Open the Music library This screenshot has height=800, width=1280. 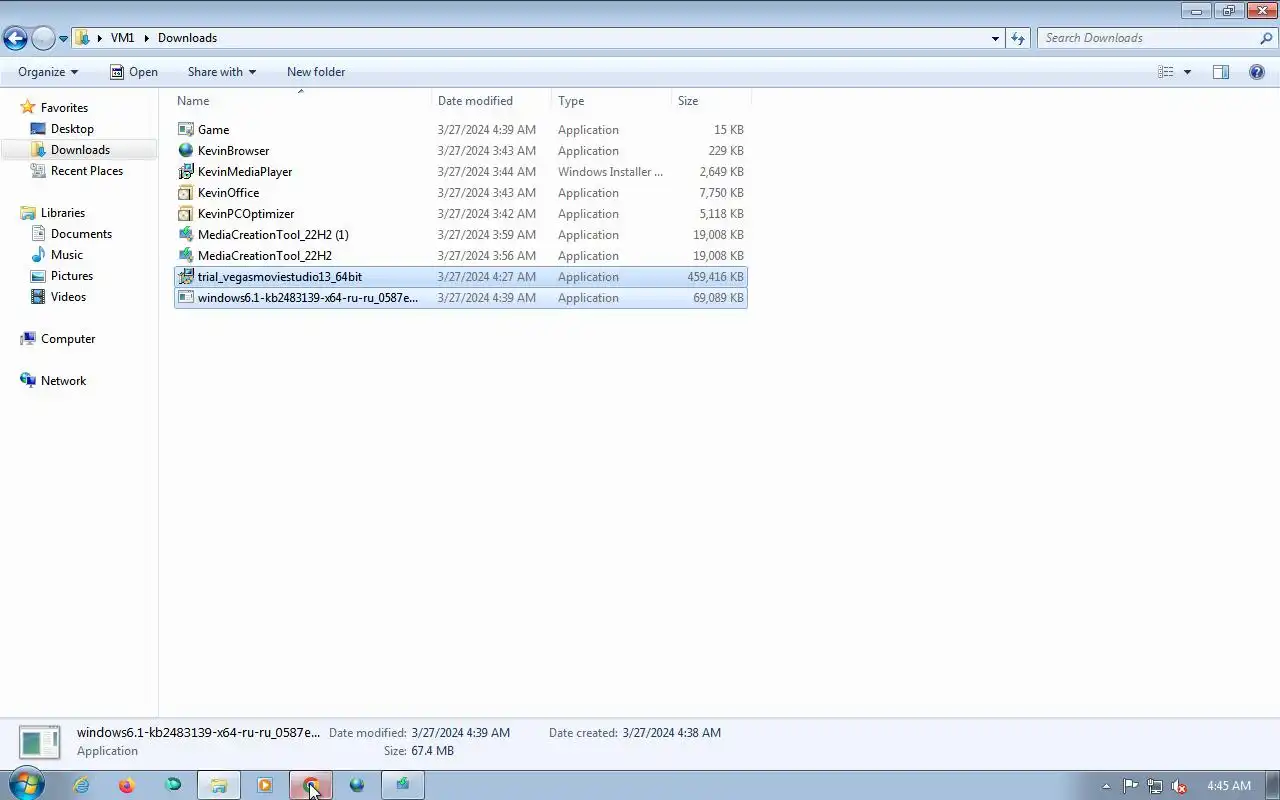pyautogui.click(x=67, y=255)
